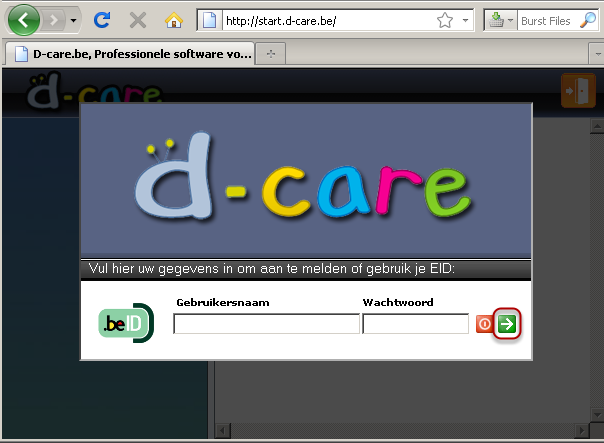Bookmark this page using the star icon
Image resolution: width=604 pixels, height=443 pixels.
click(x=445, y=20)
